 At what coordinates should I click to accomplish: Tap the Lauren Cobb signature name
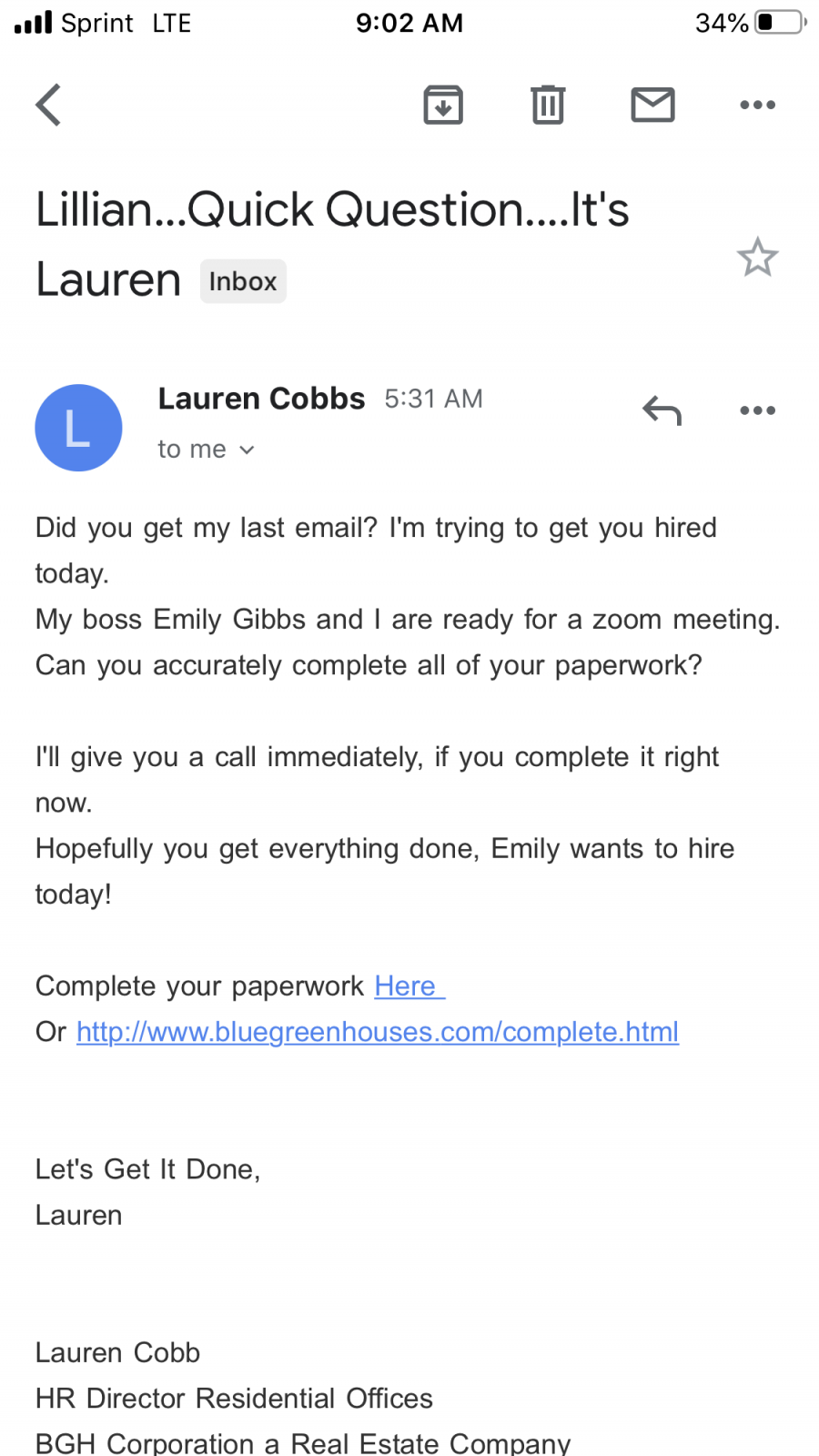point(117,1352)
